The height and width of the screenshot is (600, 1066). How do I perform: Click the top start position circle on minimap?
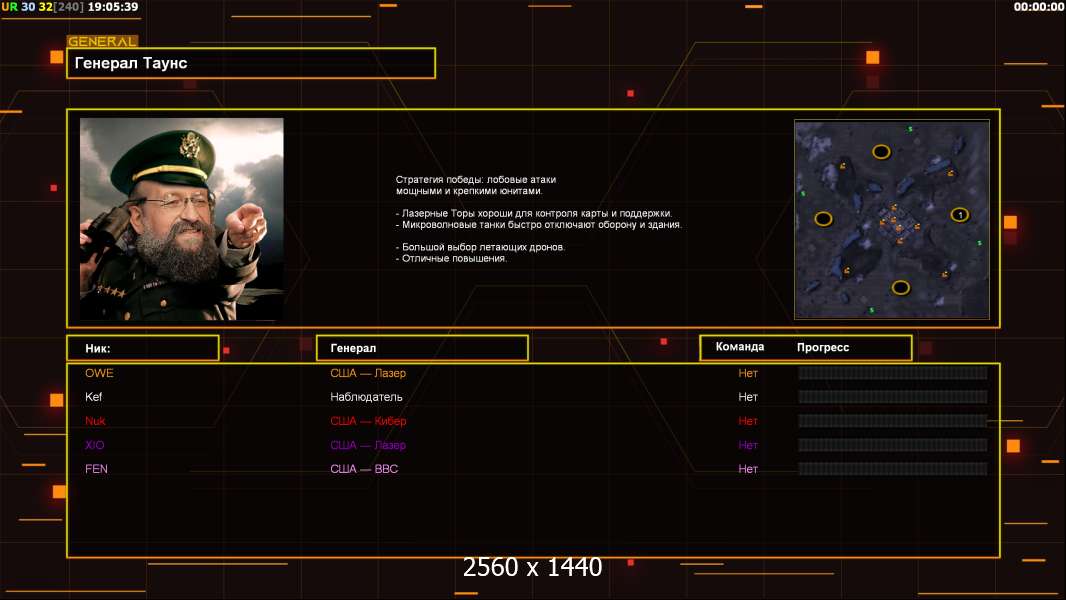click(x=881, y=152)
